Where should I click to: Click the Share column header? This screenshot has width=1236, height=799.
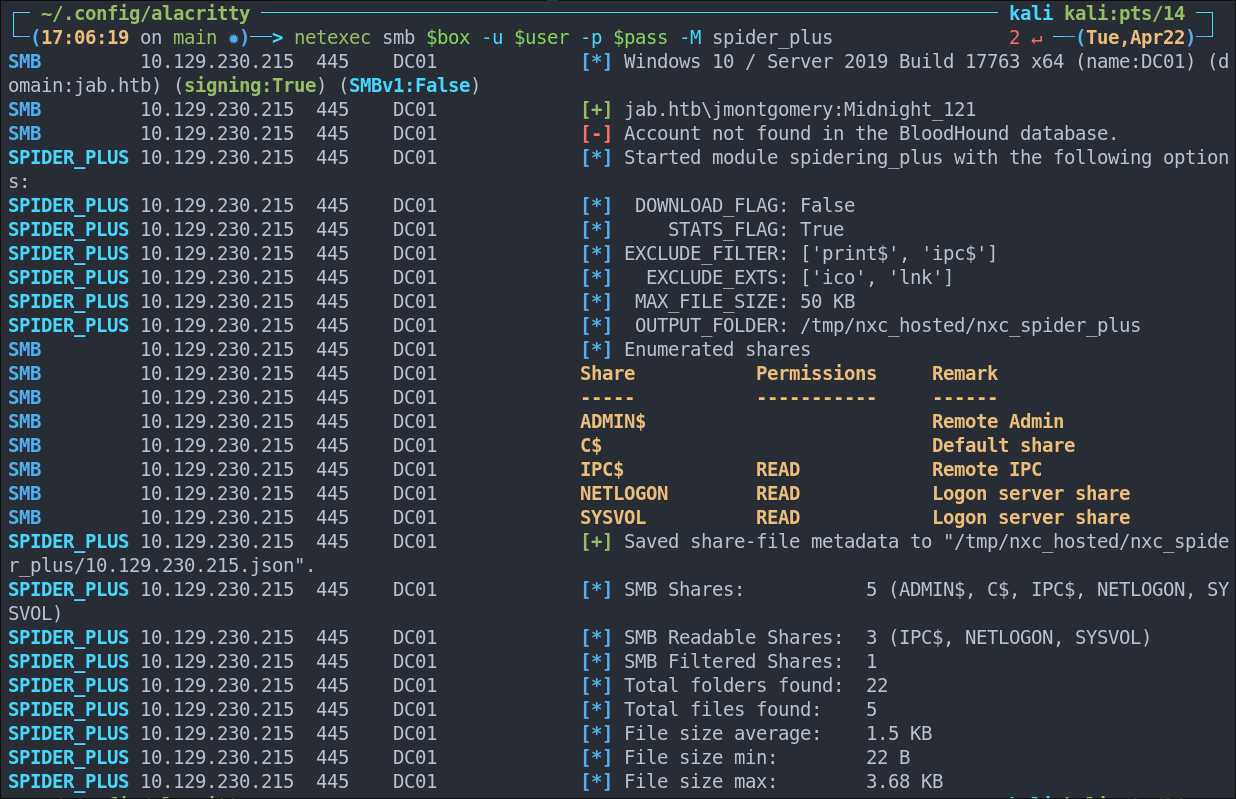(607, 374)
